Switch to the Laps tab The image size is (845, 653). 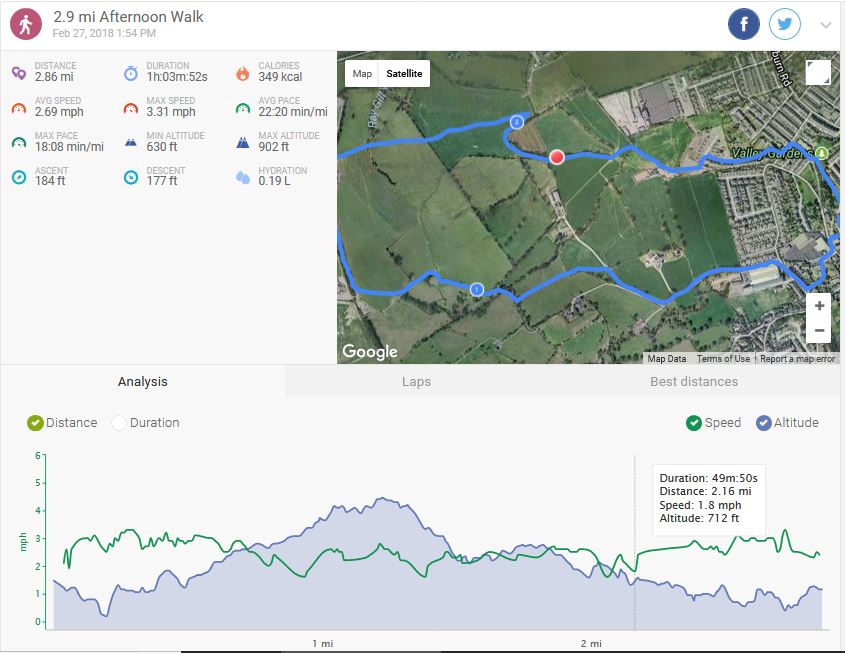click(x=416, y=382)
